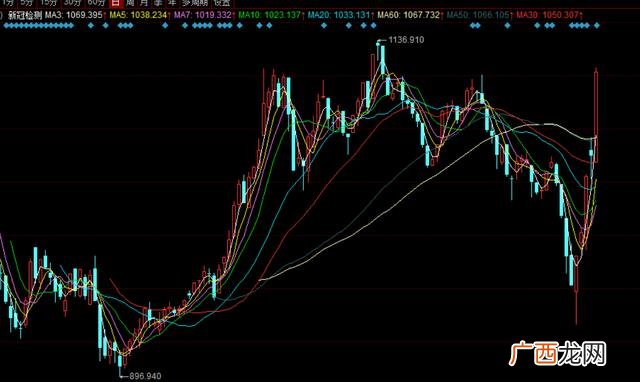Viewport: 640px width, 382px height.
Task: Switch to the 30分 period tab
Action: click(72, 2)
